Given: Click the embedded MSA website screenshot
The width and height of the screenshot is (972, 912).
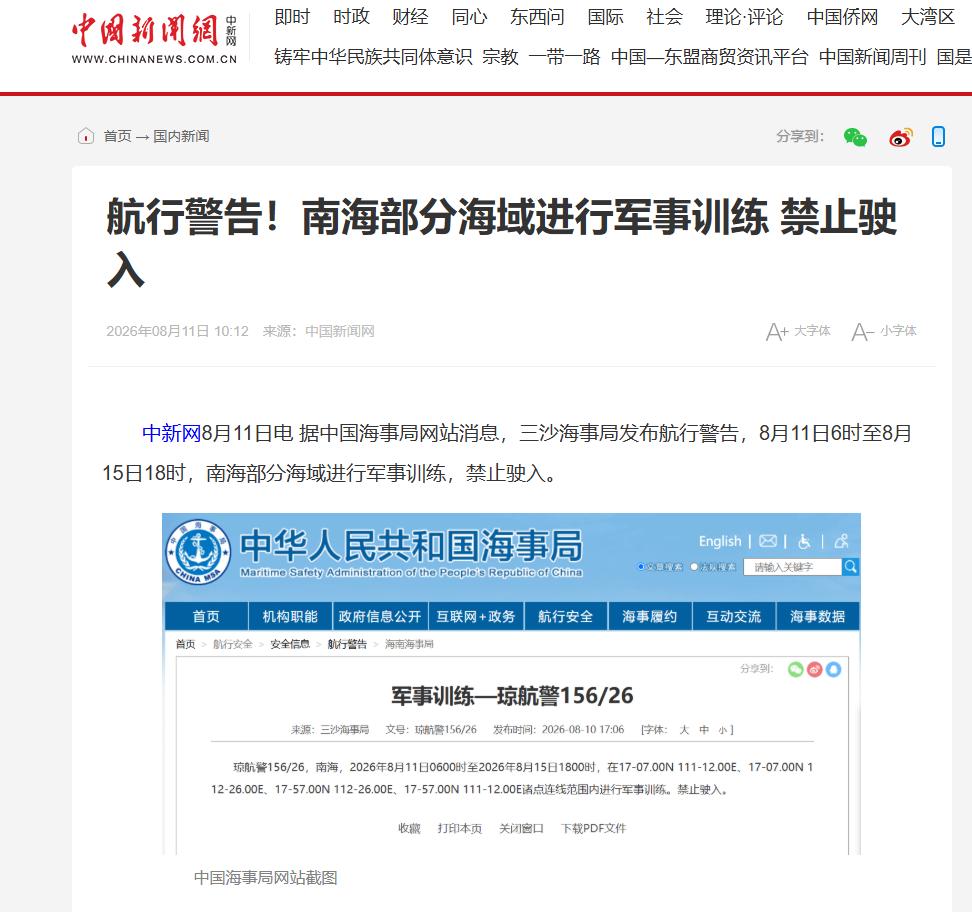Looking at the screenshot, I should [x=511, y=684].
